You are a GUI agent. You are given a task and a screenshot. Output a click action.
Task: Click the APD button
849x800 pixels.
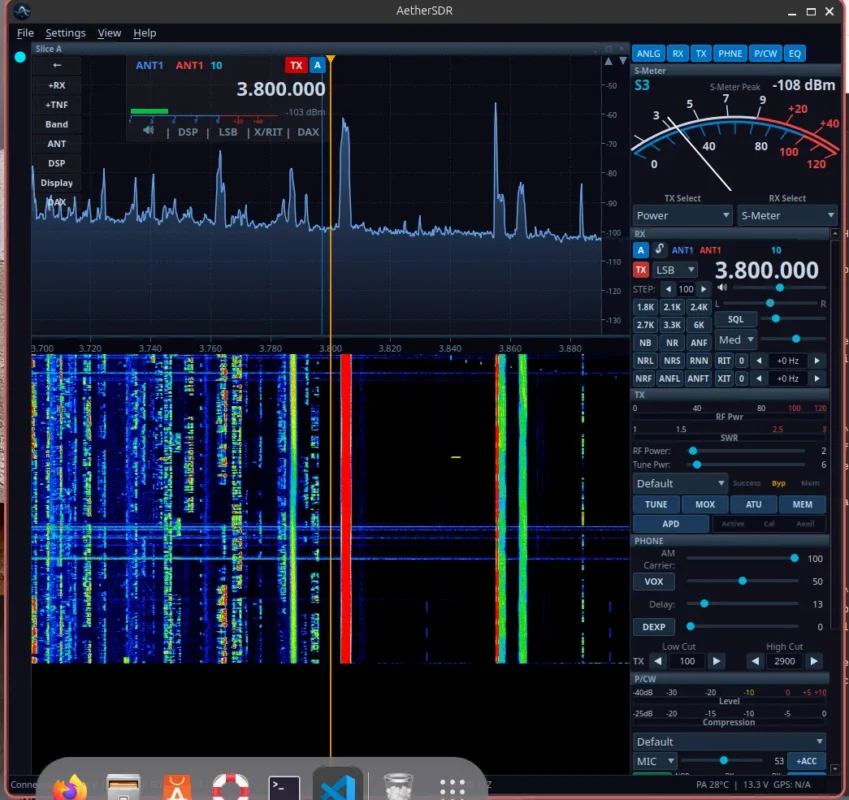pyautogui.click(x=670, y=523)
